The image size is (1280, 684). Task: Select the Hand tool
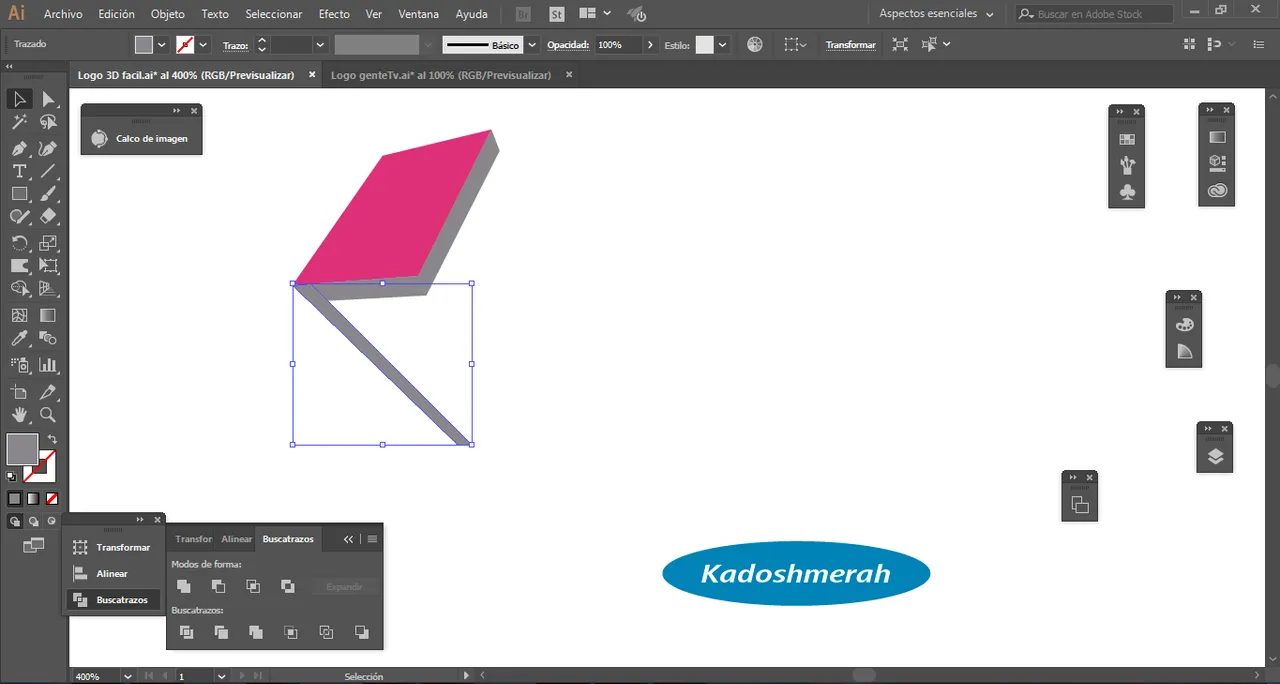tap(19, 414)
